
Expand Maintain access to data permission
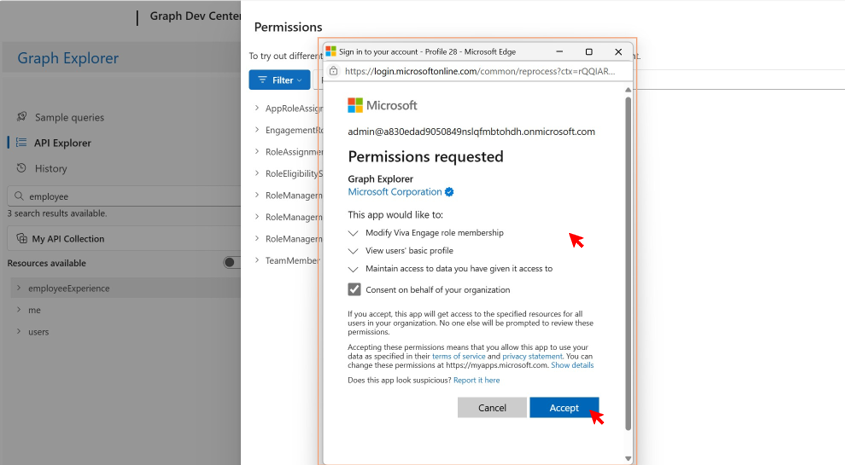tap(353, 268)
